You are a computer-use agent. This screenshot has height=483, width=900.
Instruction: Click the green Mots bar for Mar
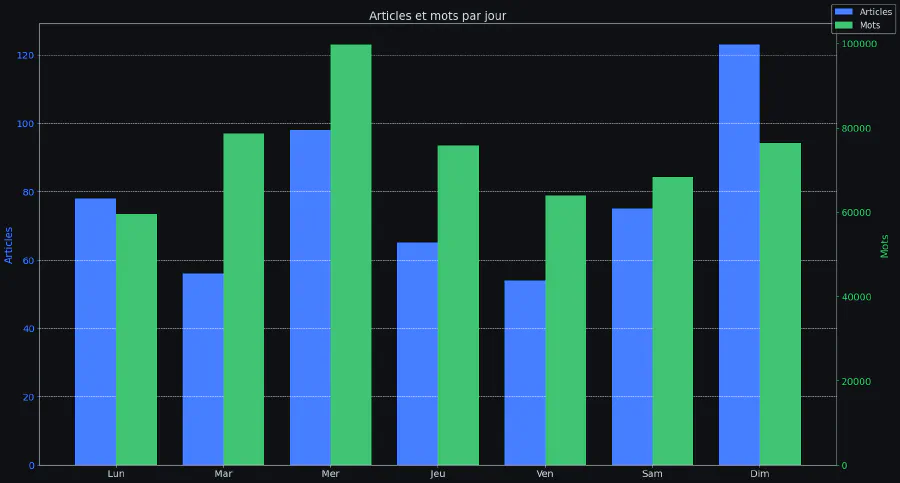[x=243, y=299]
